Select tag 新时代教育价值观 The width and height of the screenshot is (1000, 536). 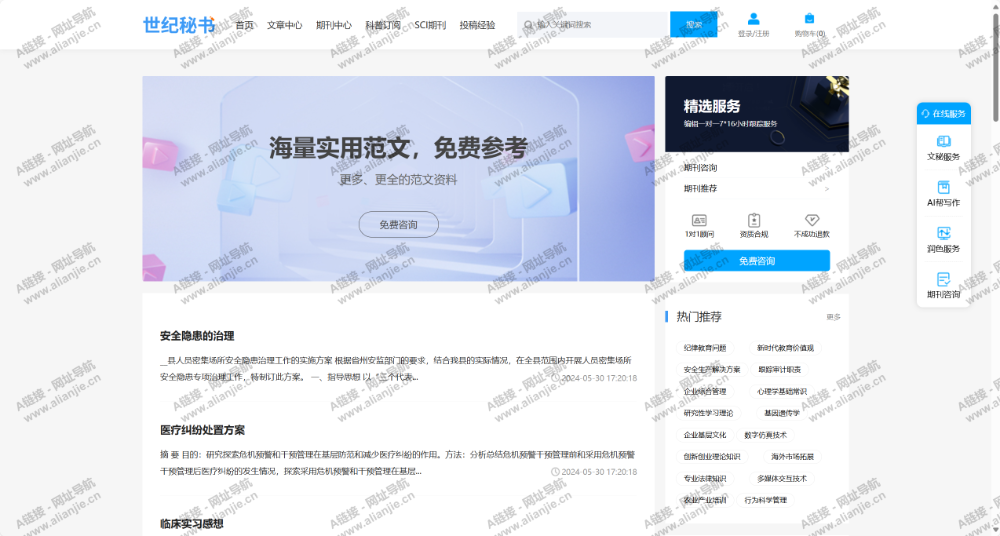pyautogui.click(x=785, y=348)
